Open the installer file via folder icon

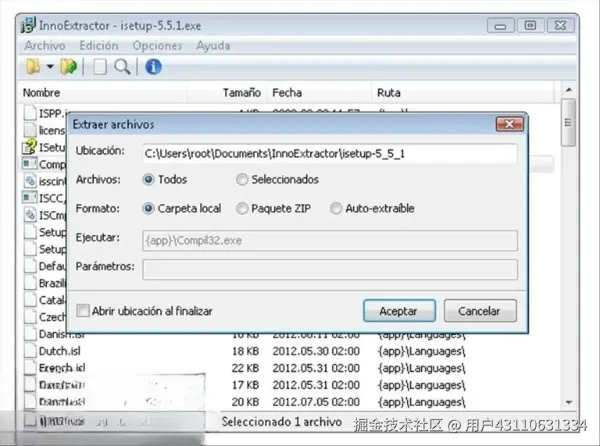pos(33,67)
